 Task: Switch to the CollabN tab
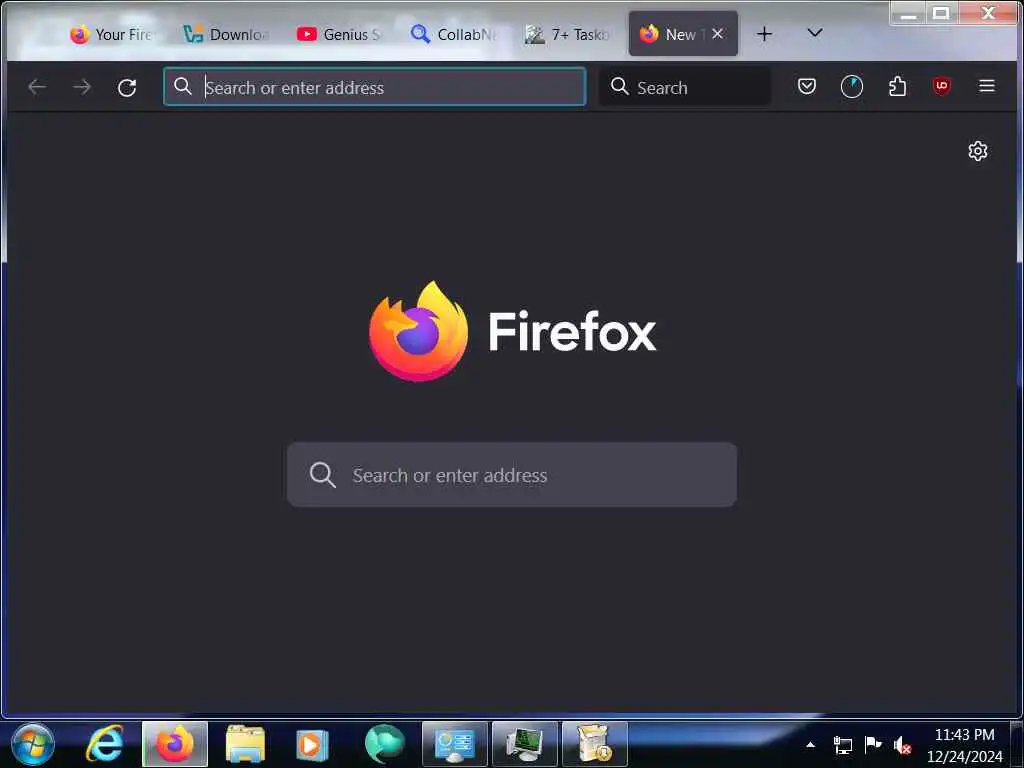coord(453,34)
